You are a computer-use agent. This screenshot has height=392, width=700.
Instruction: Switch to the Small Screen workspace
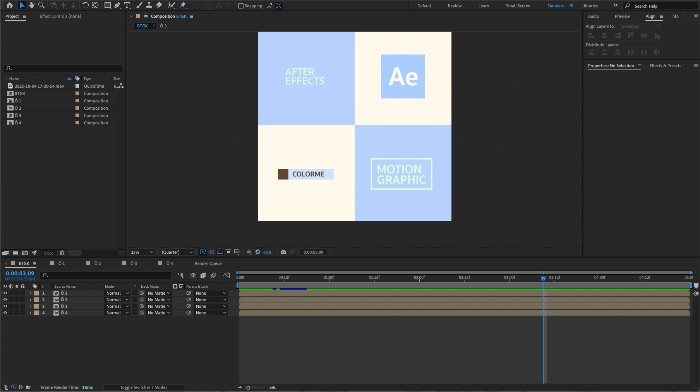click(x=517, y=6)
